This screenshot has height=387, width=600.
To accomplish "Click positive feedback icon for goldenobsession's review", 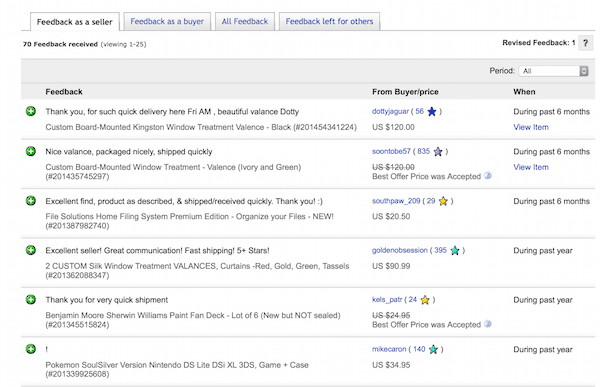I will coord(31,250).
